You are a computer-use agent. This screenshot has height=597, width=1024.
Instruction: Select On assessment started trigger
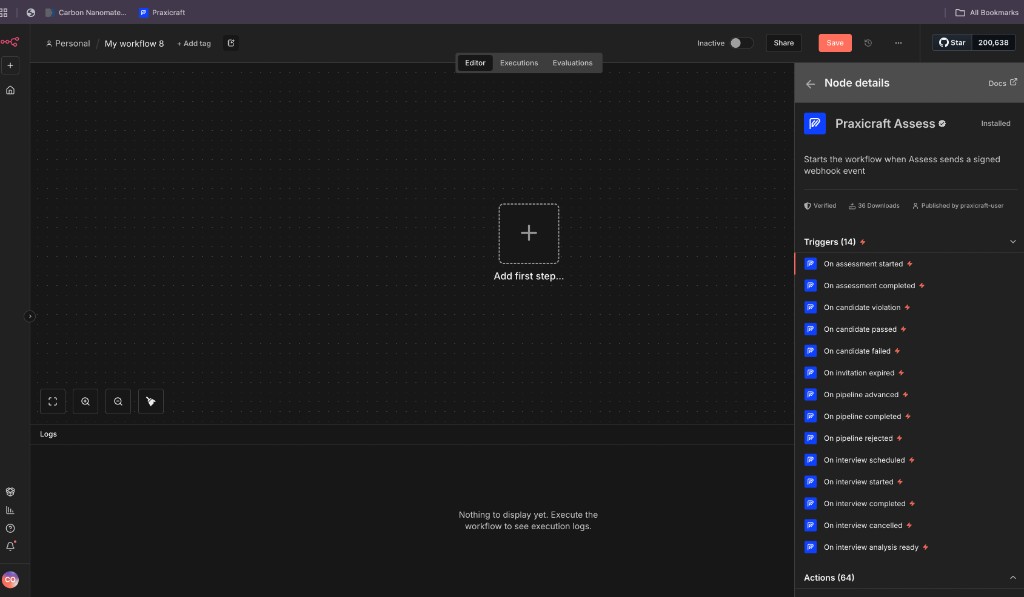click(x=909, y=264)
